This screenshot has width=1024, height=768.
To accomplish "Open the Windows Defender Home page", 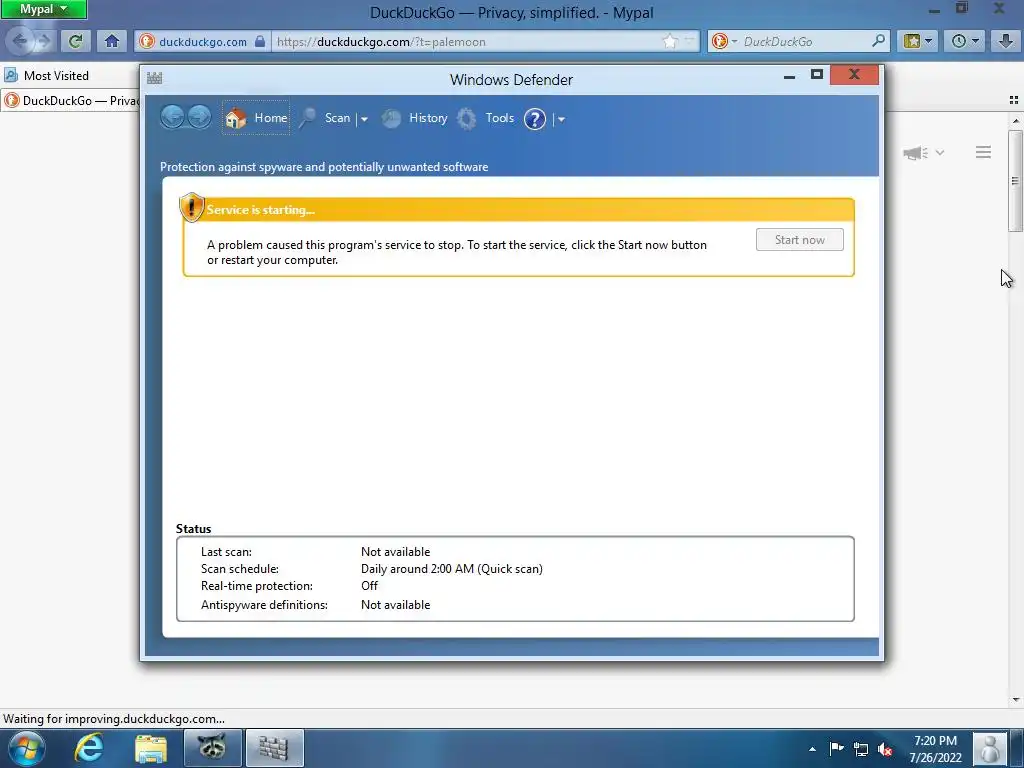I will click(x=256, y=118).
